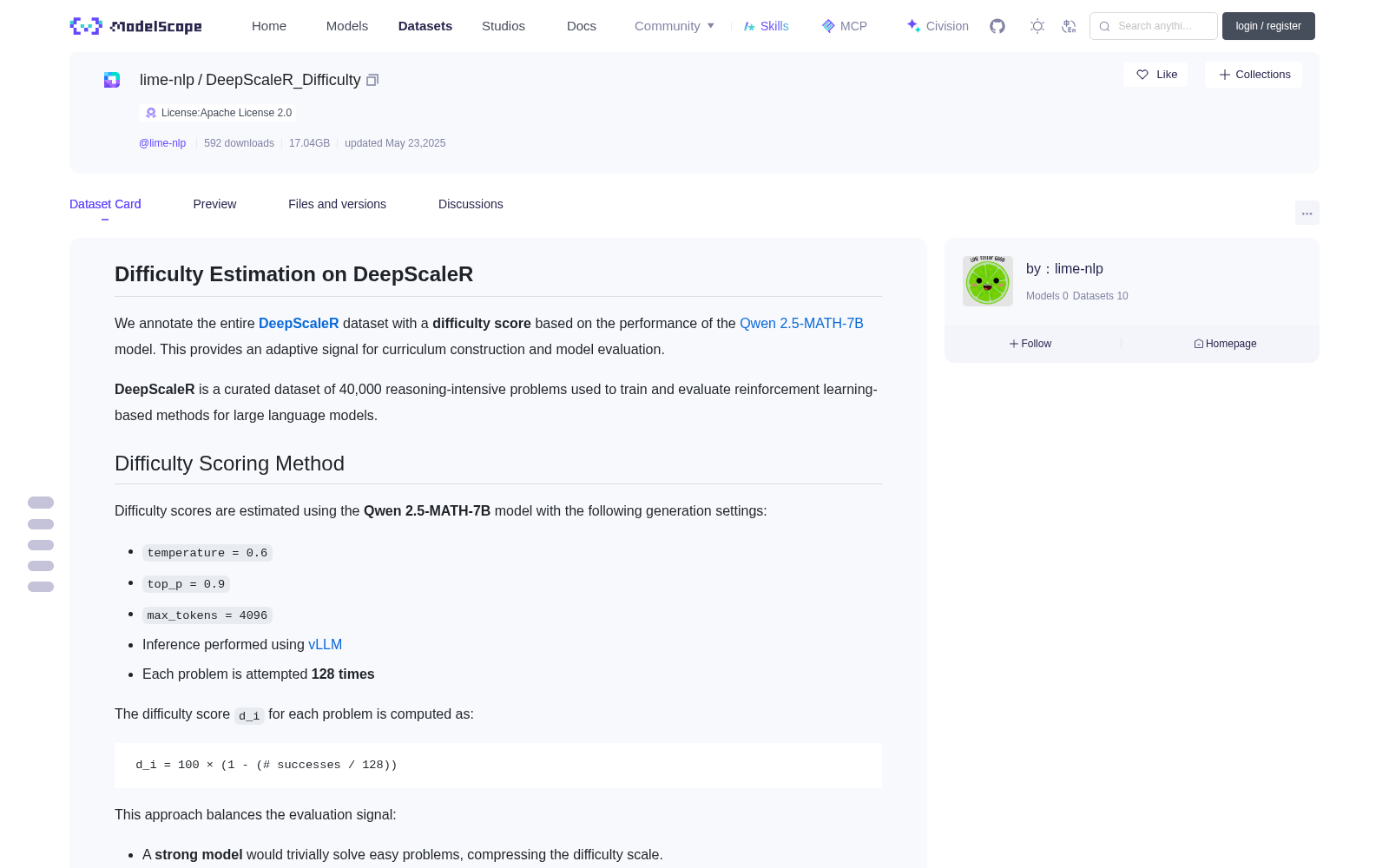Open the Skills nav item

pos(767,26)
